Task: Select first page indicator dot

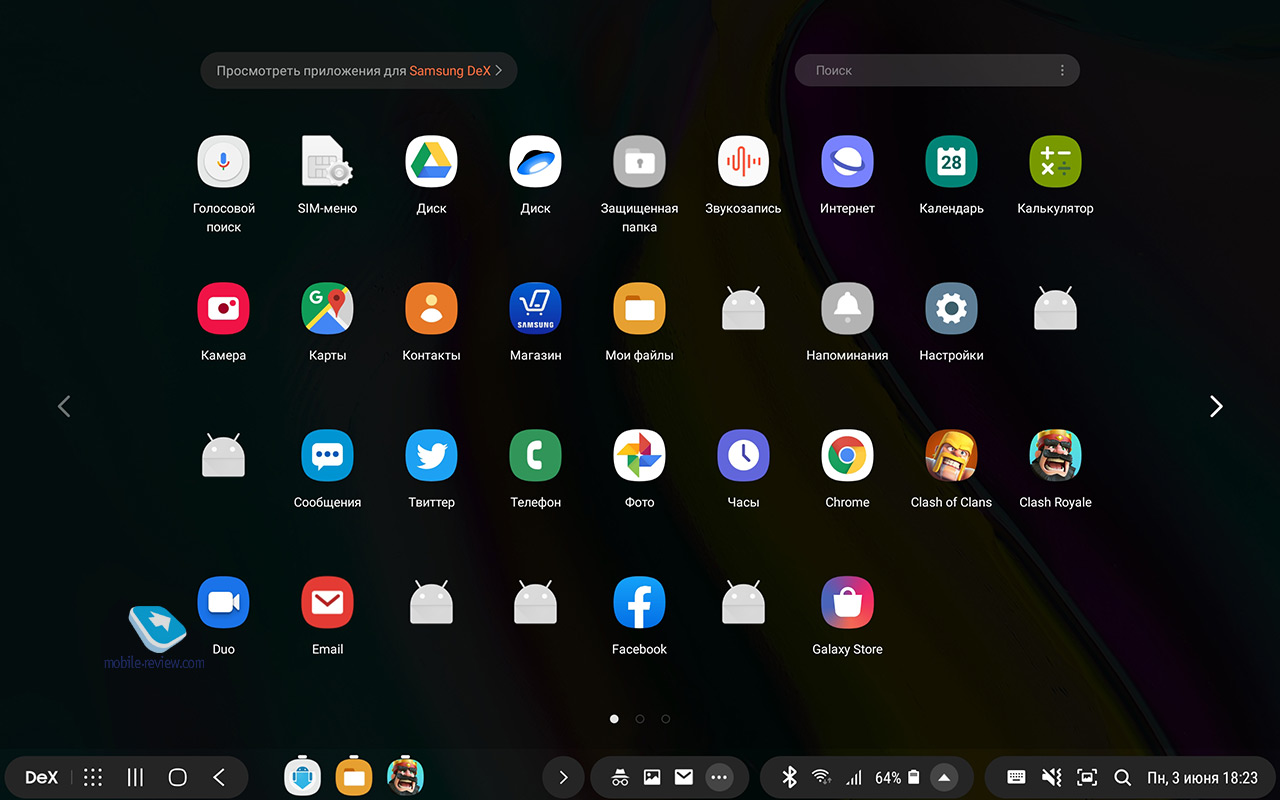Action: (614, 718)
